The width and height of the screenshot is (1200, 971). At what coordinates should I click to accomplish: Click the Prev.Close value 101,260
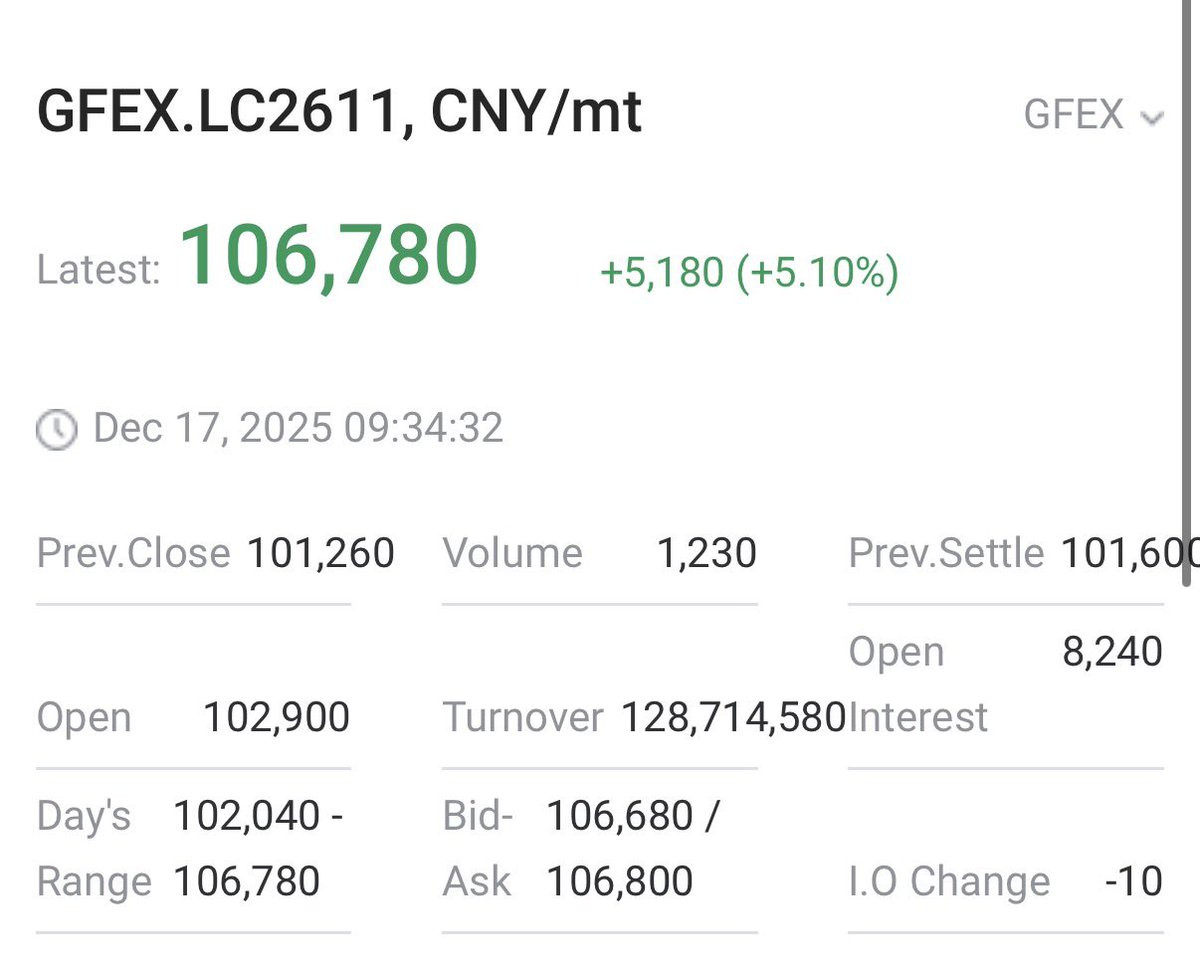321,553
